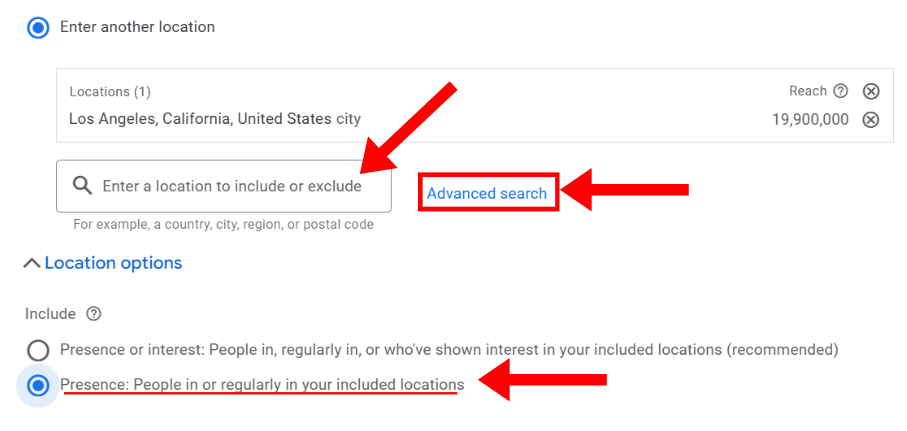Collapse Location options with the chevron arrow
The image size is (907, 431).
(31, 263)
